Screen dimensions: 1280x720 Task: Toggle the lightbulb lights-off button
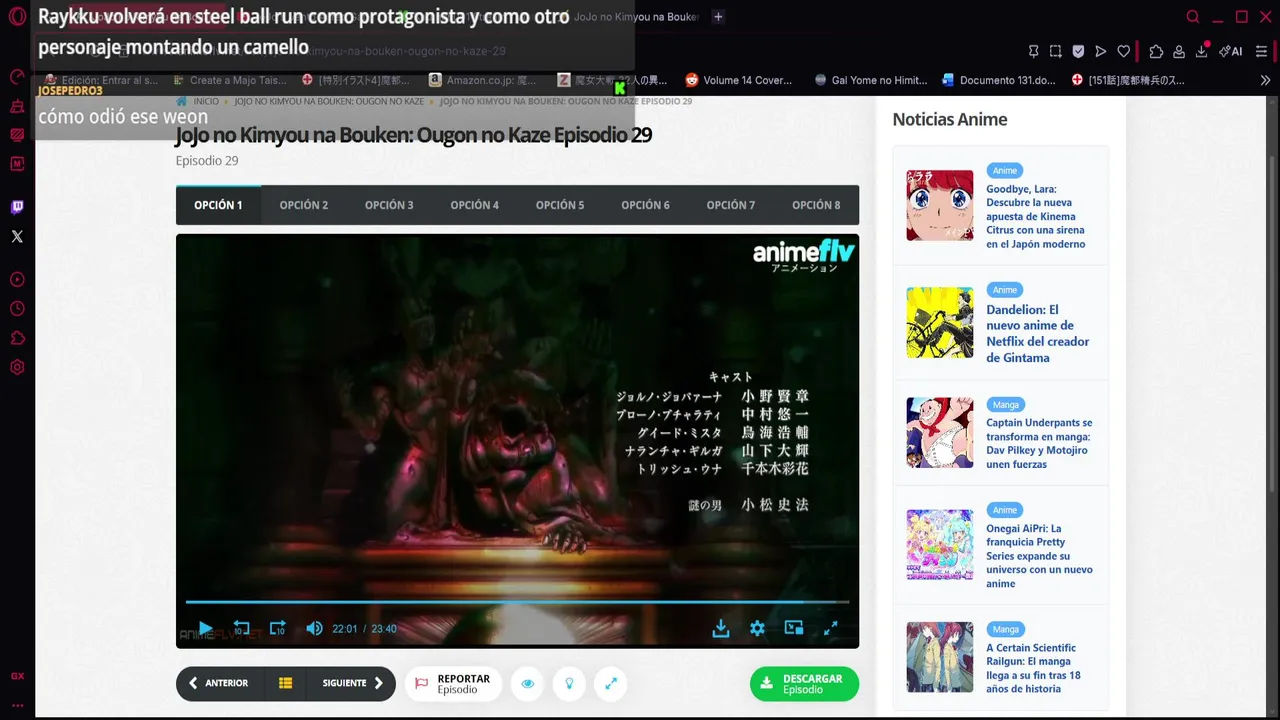click(x=569, y=683)
